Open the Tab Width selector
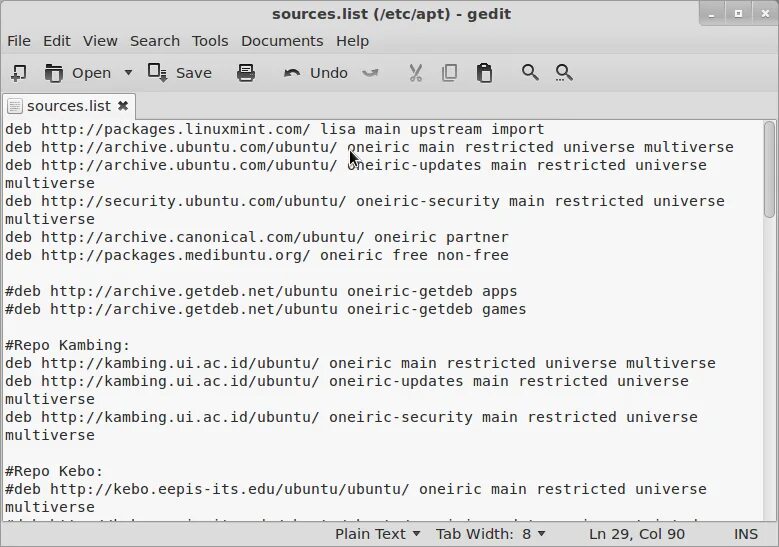Viewport: 779px width, 547px height. tap(490, 534)
